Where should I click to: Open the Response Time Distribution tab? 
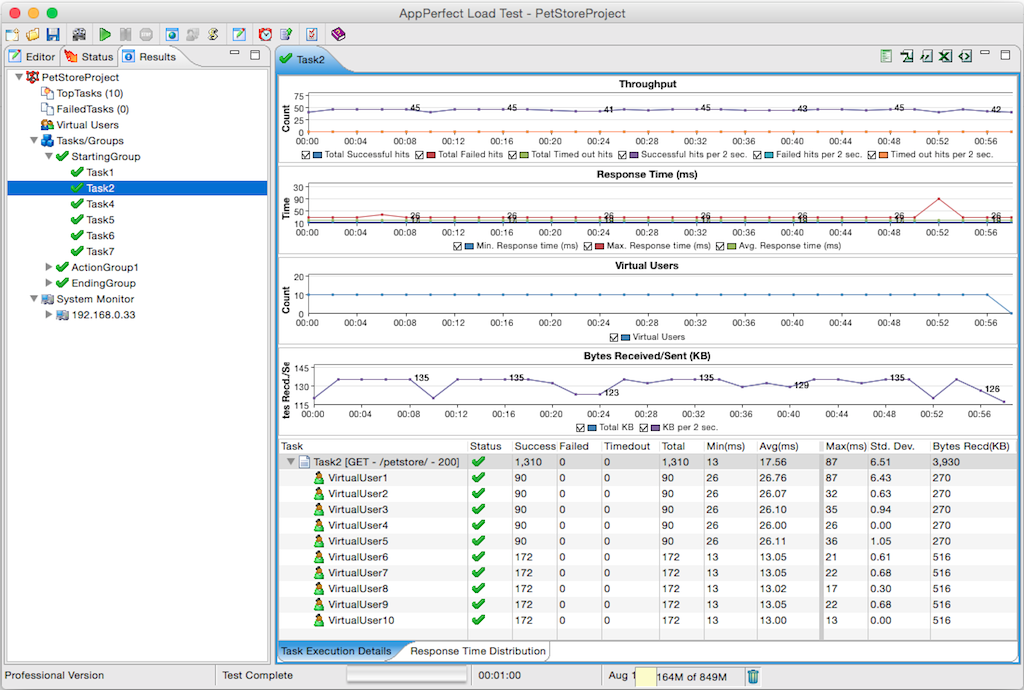[x=477, y=651]
